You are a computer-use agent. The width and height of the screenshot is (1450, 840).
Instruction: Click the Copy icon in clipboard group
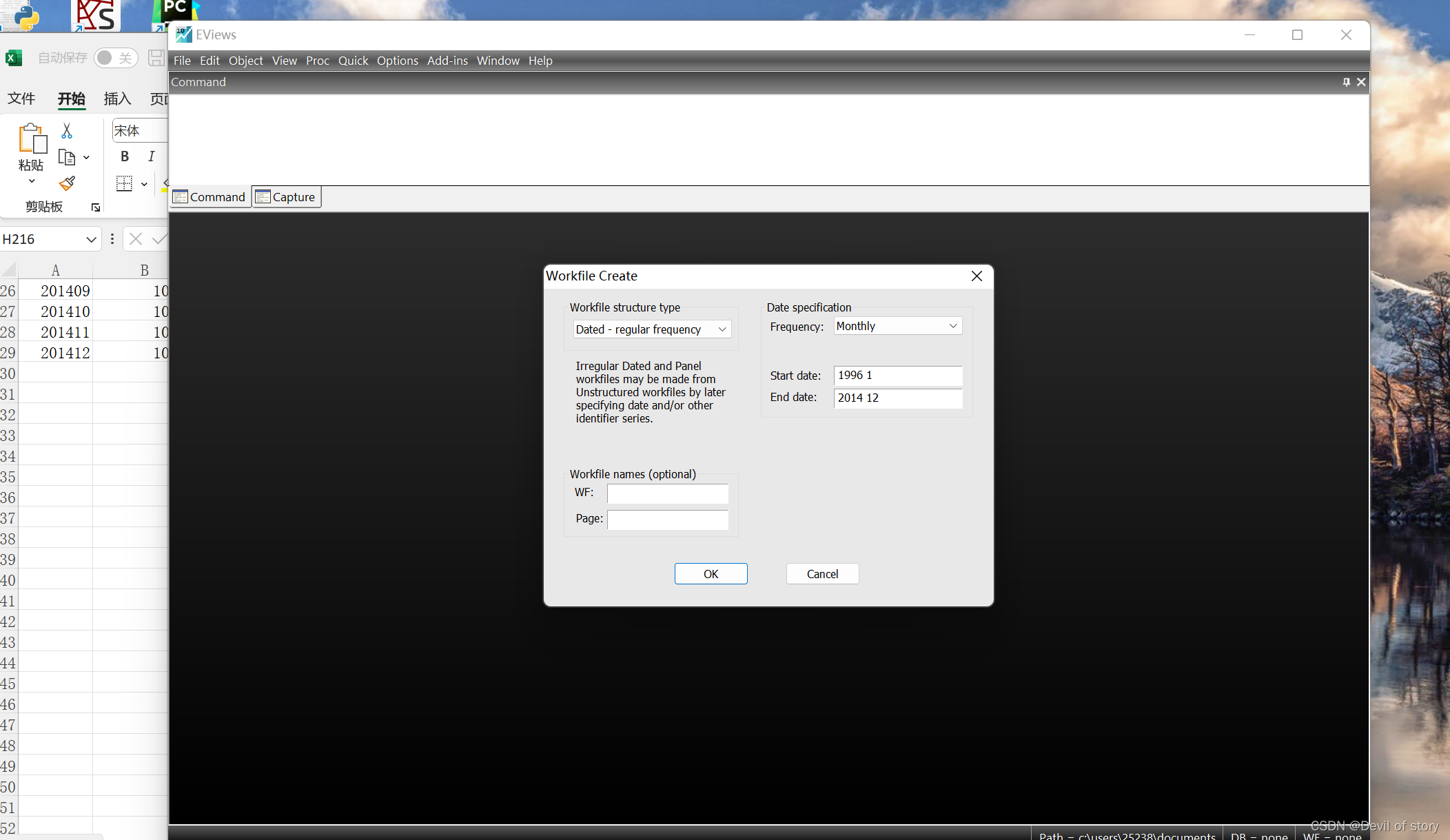coord(67,157)
